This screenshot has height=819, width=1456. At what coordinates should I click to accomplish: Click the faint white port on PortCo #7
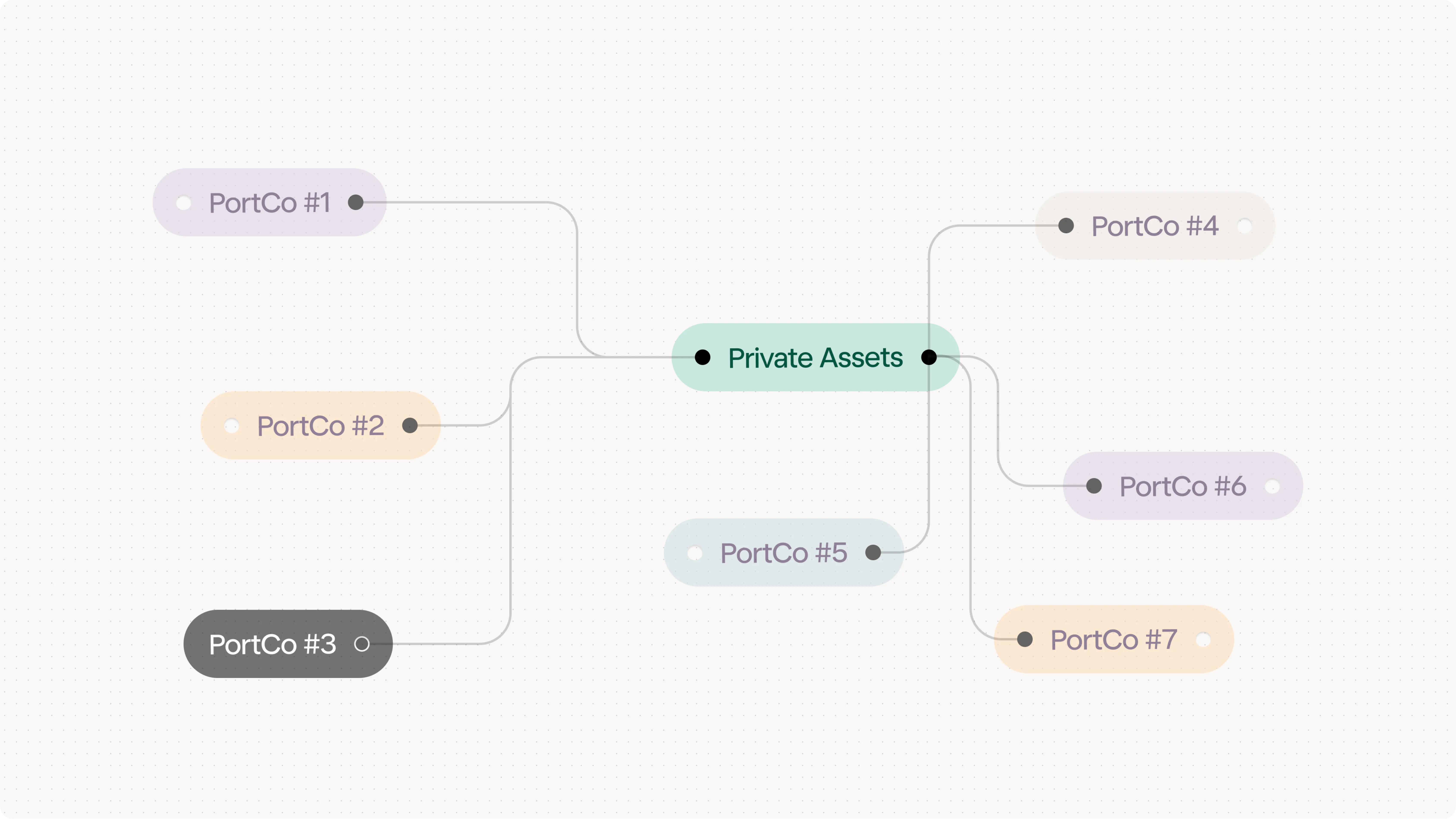click(x=1203, y=640)
